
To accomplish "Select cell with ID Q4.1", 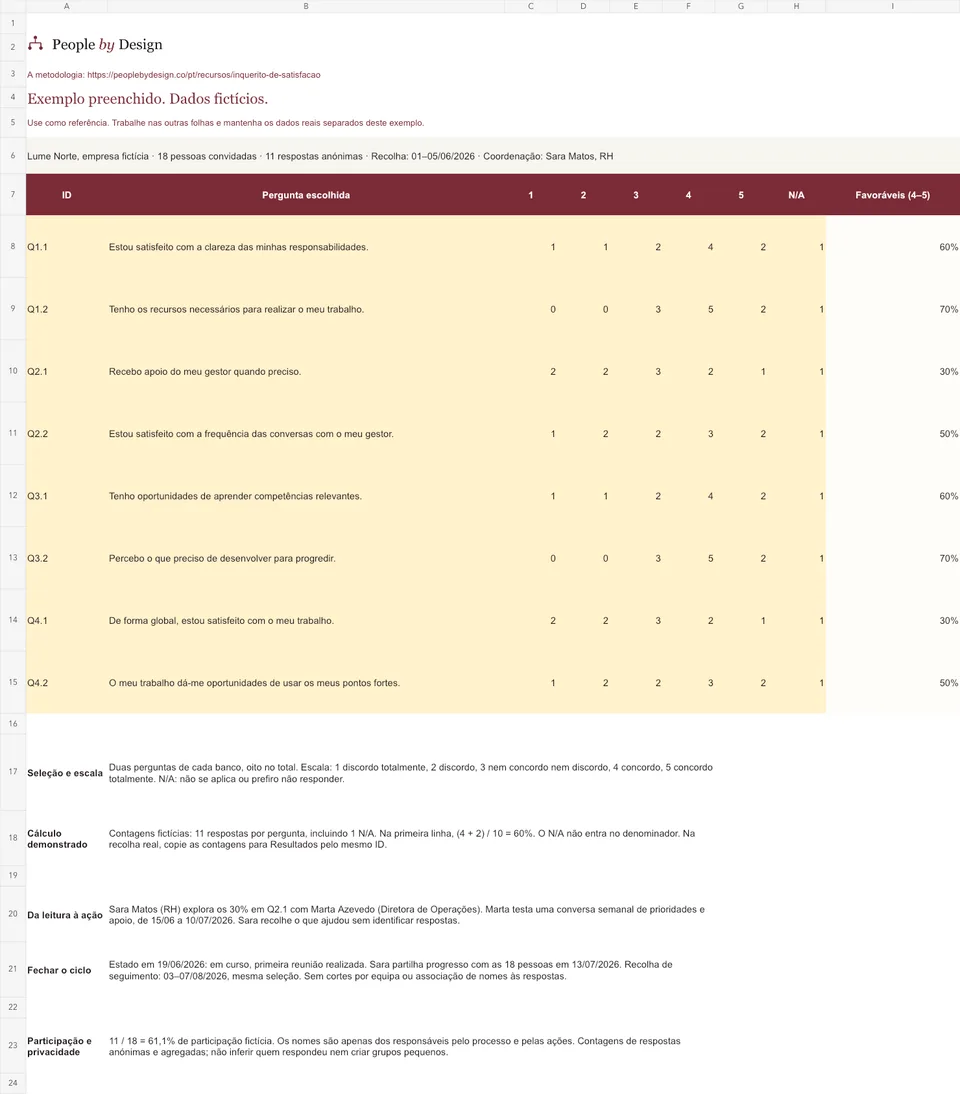I will pyautogui.click(x=66, y=620).
